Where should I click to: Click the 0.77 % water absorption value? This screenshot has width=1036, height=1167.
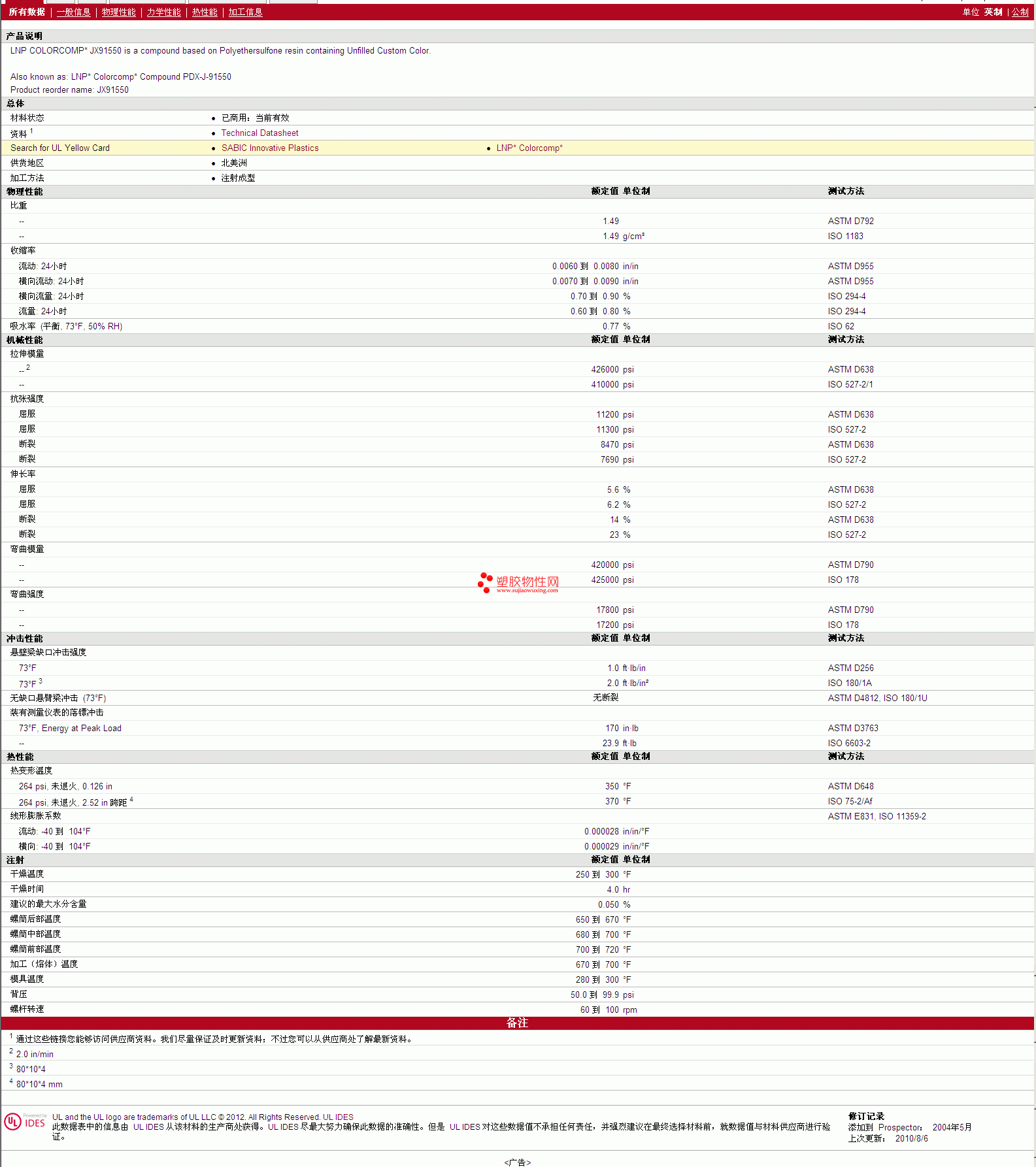click(616, 326)
